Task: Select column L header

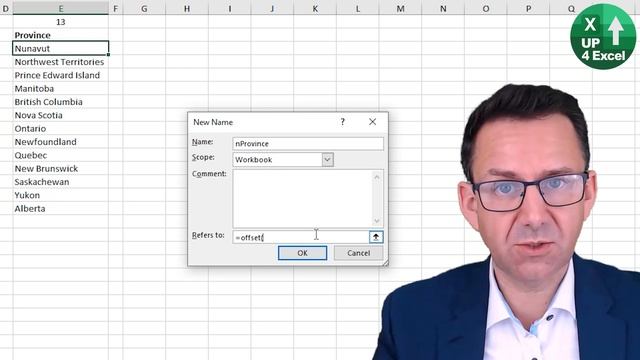Action: [x=358, y=9]
